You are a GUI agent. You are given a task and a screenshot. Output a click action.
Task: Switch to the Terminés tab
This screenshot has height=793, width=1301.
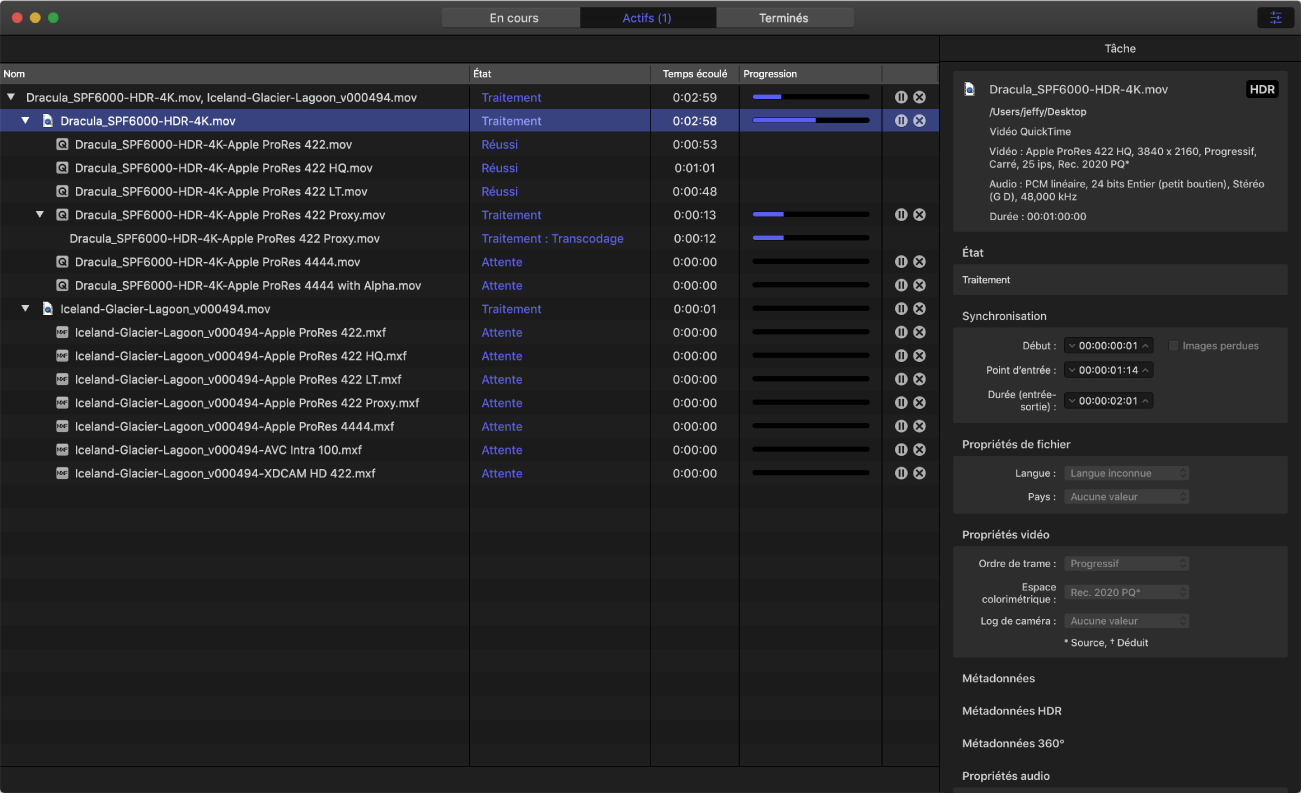(783, 18)
